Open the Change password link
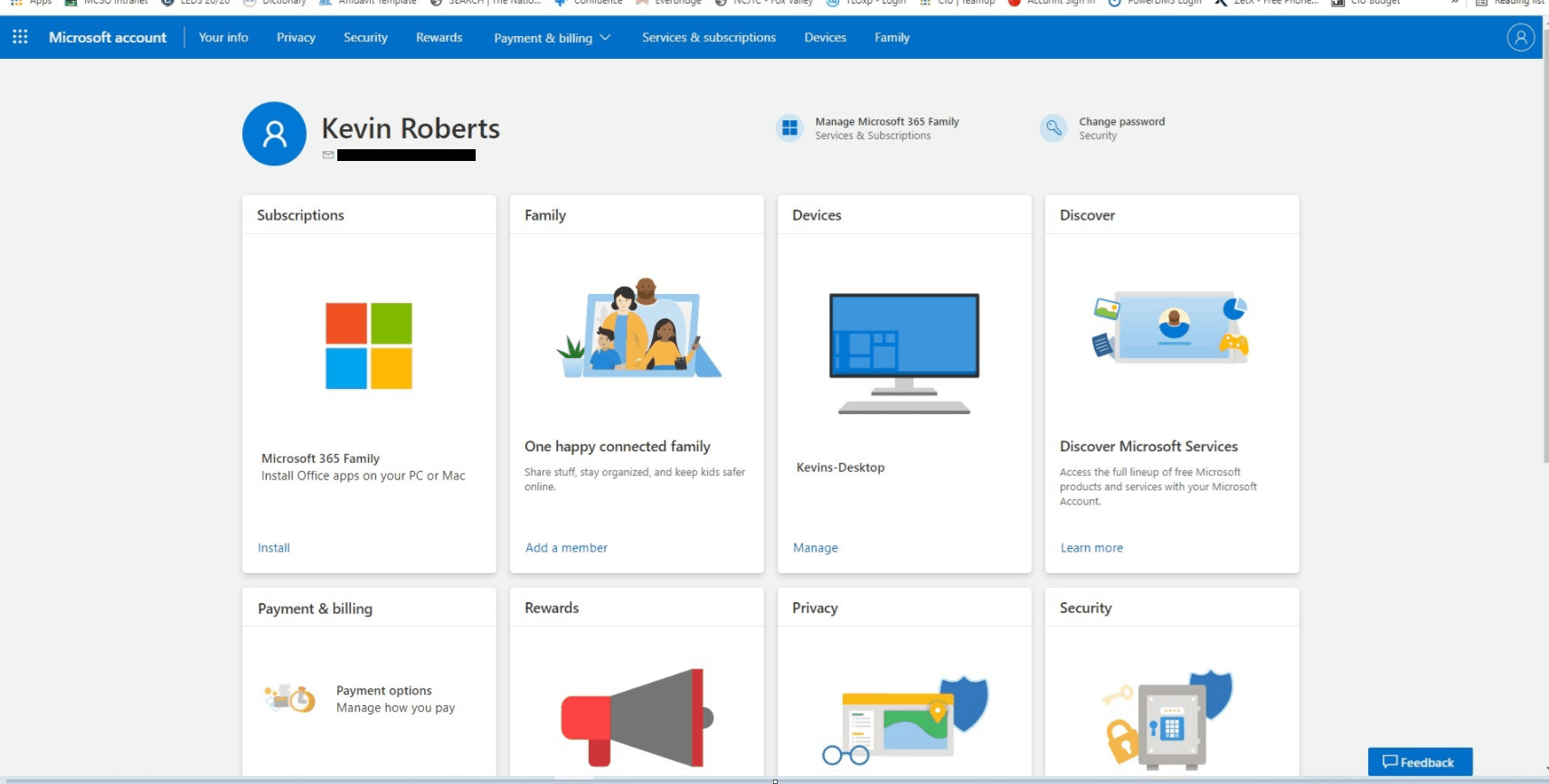 (x=1121, y=121)
